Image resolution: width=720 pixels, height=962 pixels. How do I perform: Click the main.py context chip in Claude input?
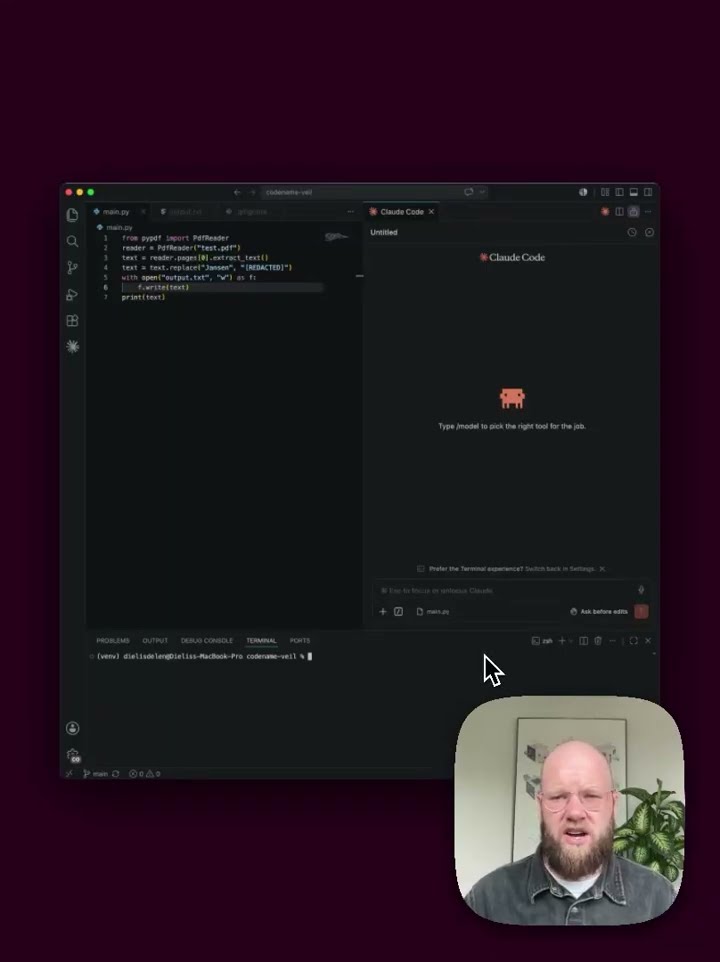433,612
